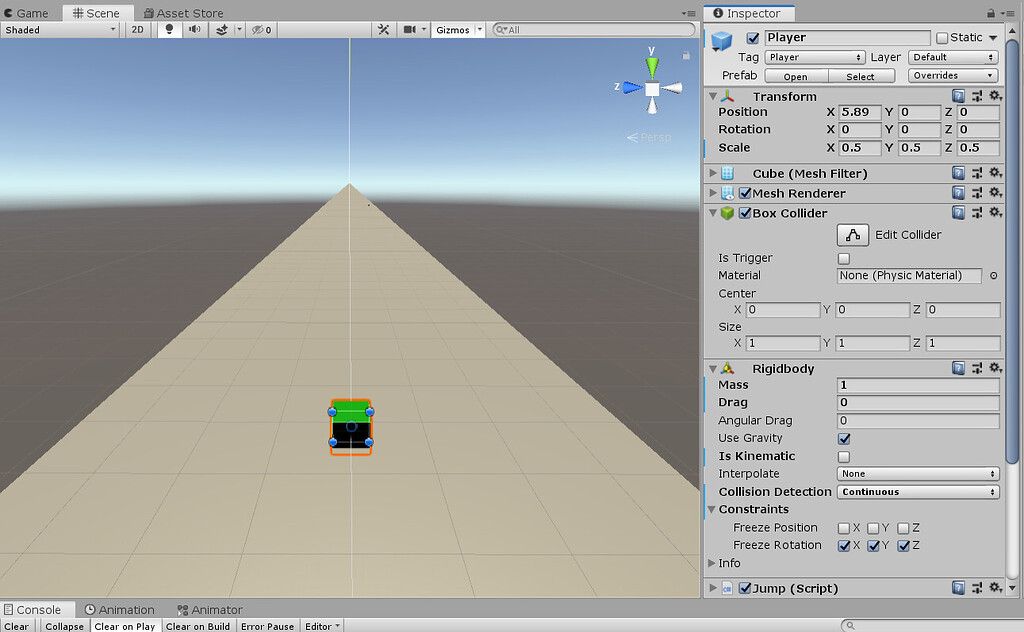Toggle scene lighting with the bulb icon

(x=168, y=29)
